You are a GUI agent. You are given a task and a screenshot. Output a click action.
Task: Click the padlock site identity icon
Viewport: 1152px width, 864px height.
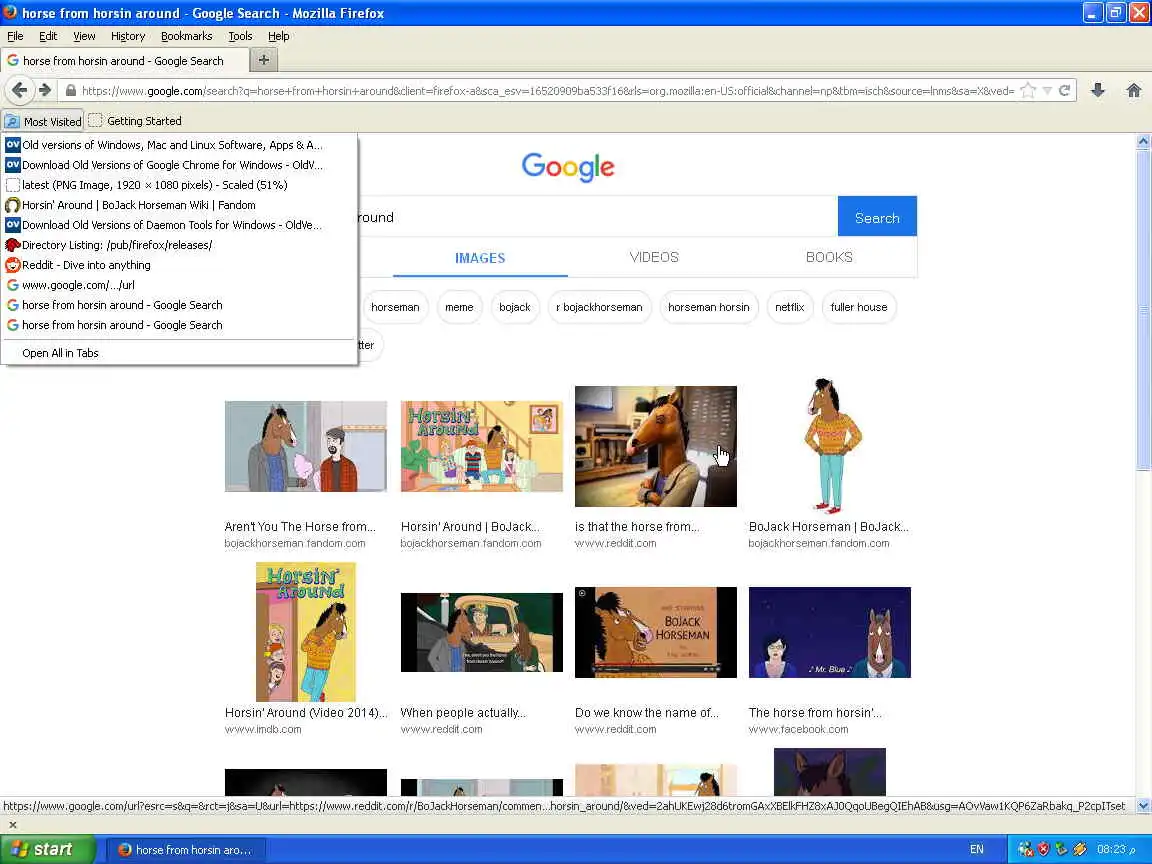tap(71, 90)
